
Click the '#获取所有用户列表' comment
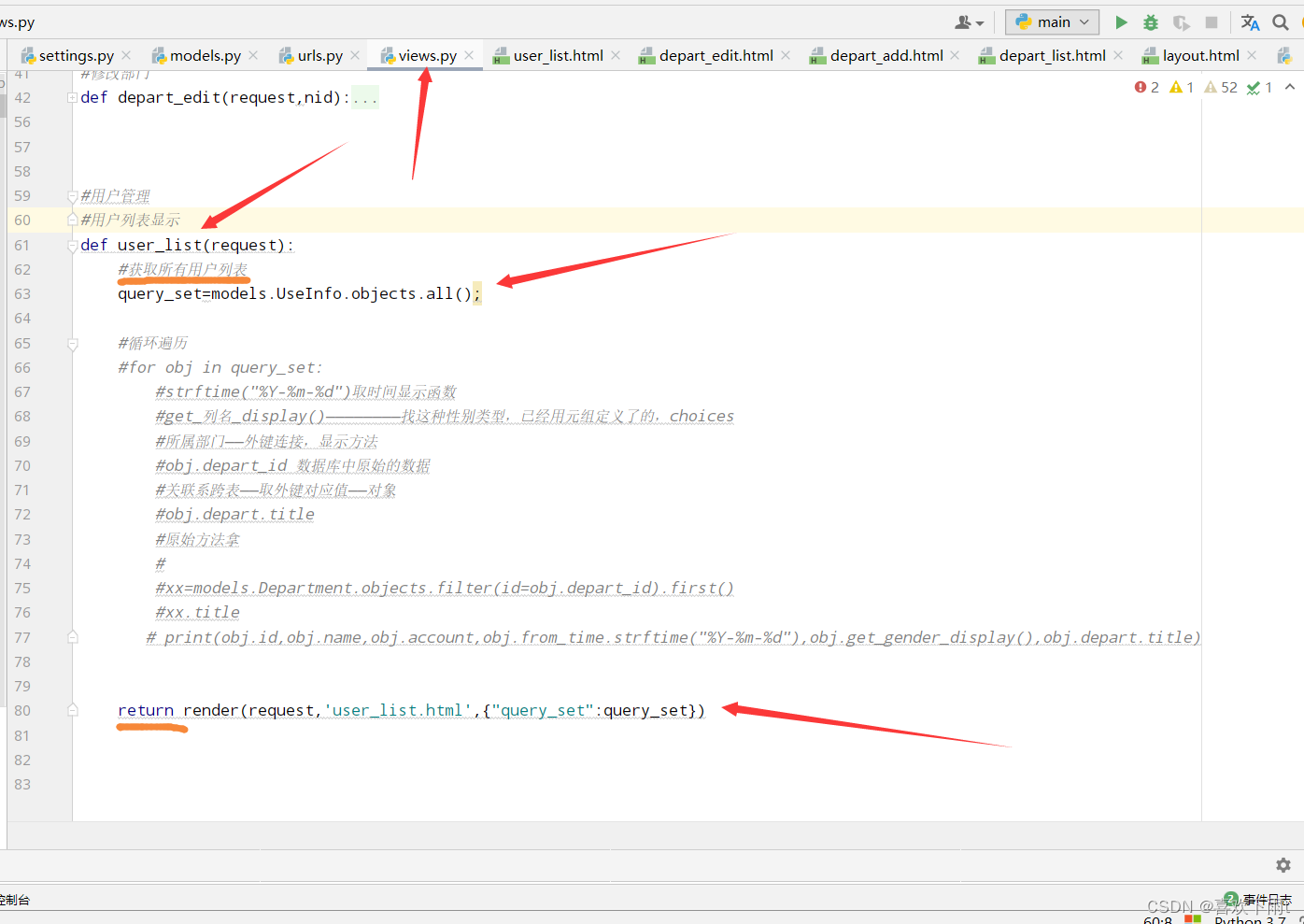tap(183, 269)
